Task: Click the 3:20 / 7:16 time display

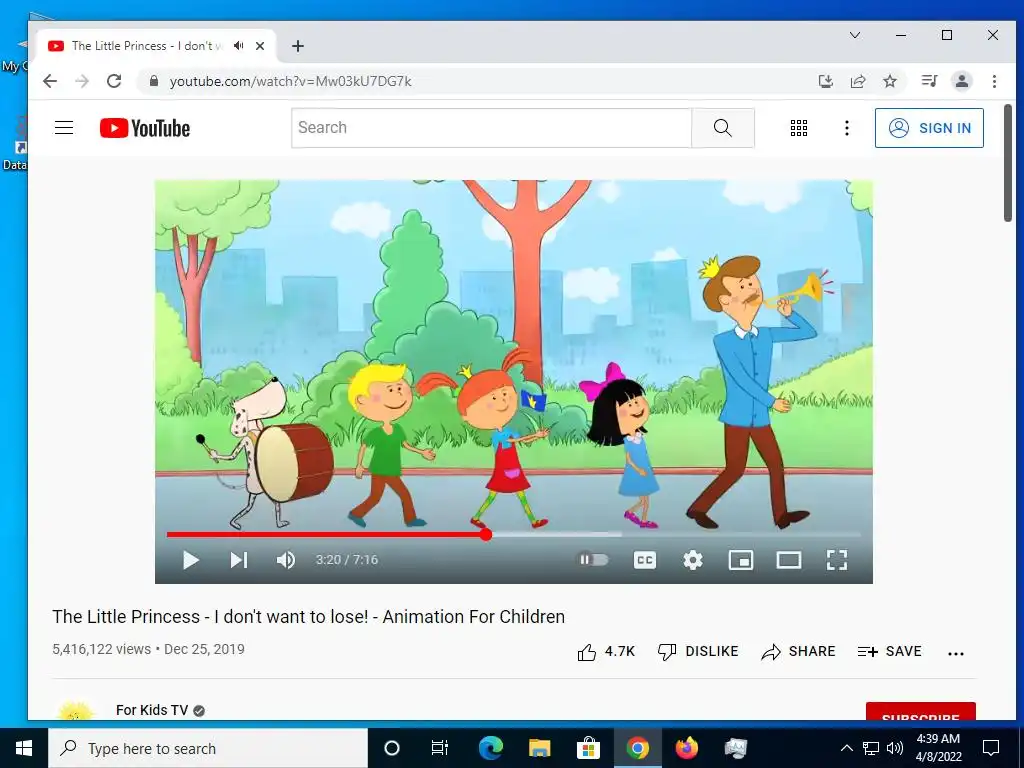Action: 347,560
